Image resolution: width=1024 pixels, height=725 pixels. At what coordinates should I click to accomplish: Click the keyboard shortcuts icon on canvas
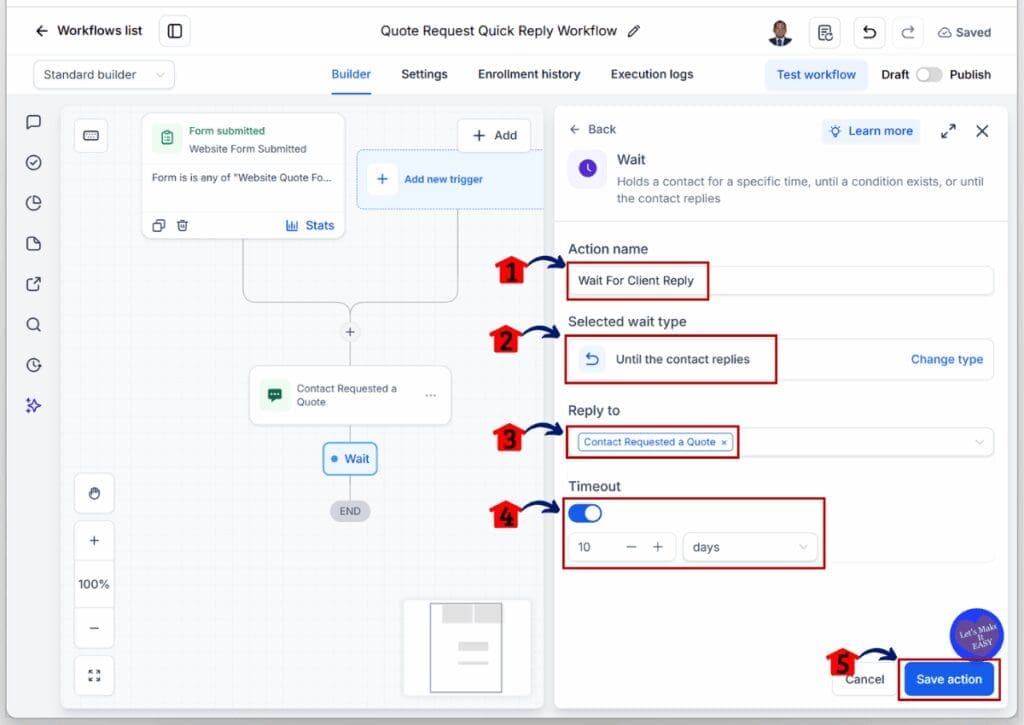pos(91,136)
